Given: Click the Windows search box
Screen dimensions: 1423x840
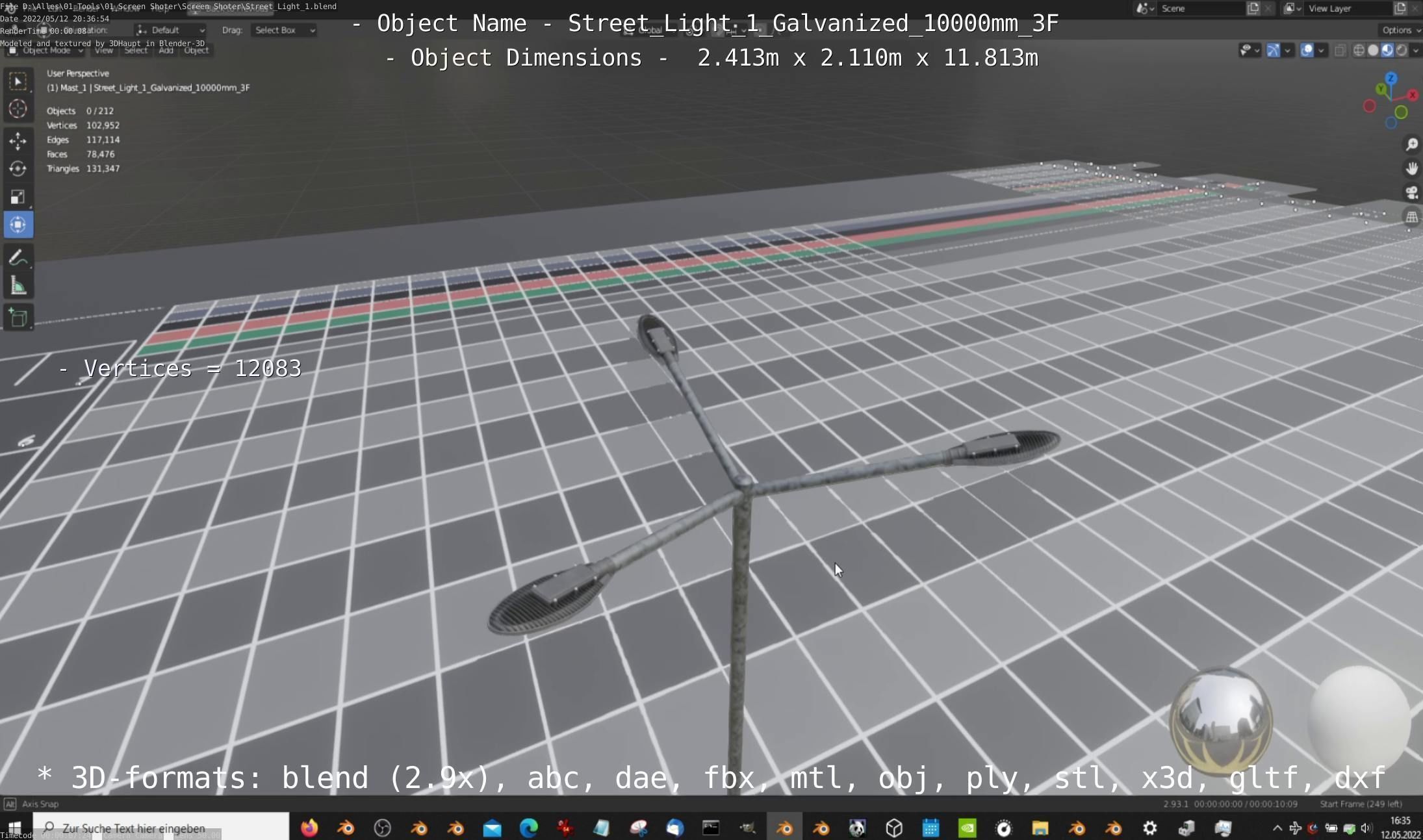Looking at the screenshot, I should [x=160, y=828].
